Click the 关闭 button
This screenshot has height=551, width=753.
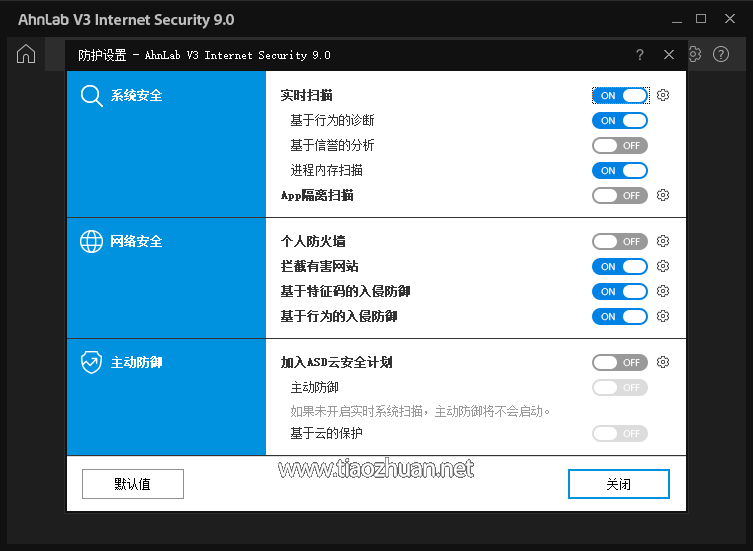point(619,484)
